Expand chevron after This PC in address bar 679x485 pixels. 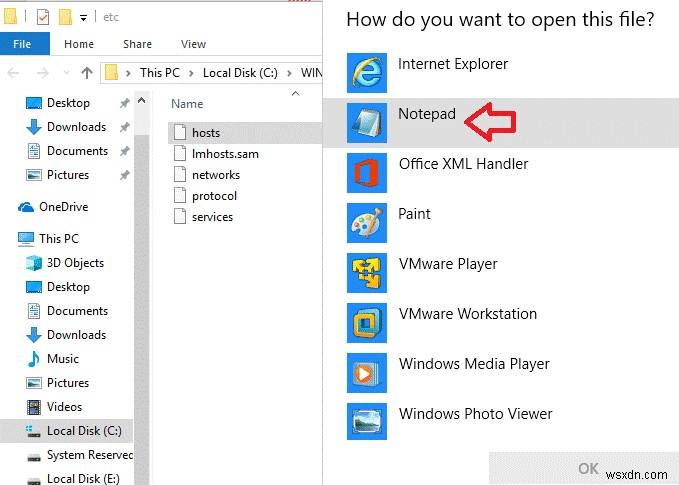[x=191, y=73]
